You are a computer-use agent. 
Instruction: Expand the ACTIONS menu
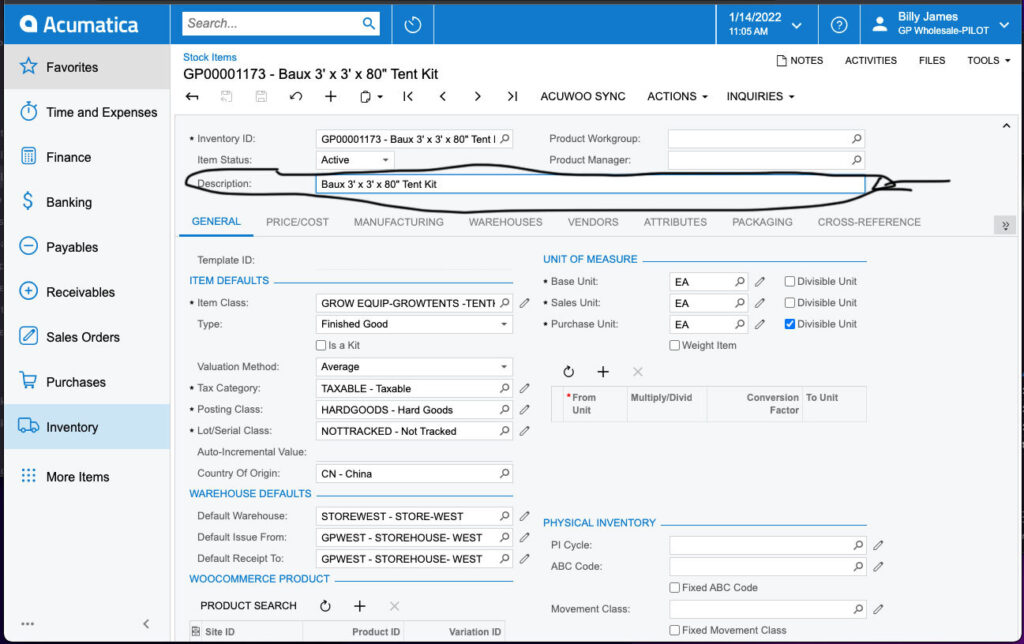pyautogui.click(x=677, y=97)
